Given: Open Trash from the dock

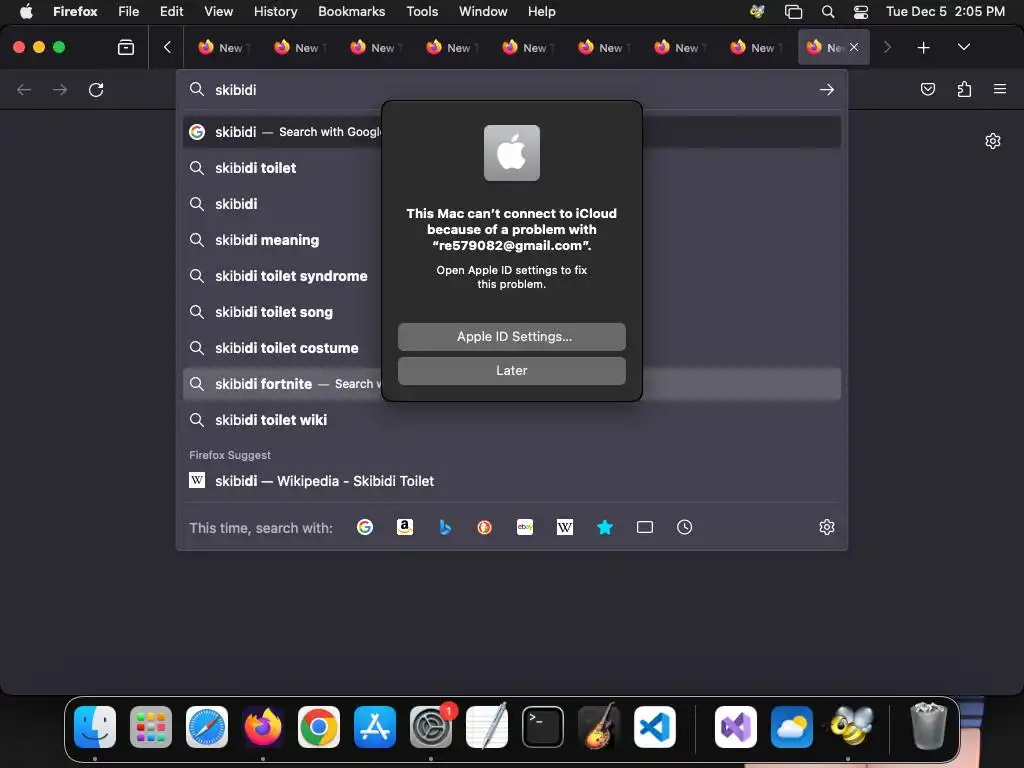Looking at the screenshot, I should tap(928, 726).
